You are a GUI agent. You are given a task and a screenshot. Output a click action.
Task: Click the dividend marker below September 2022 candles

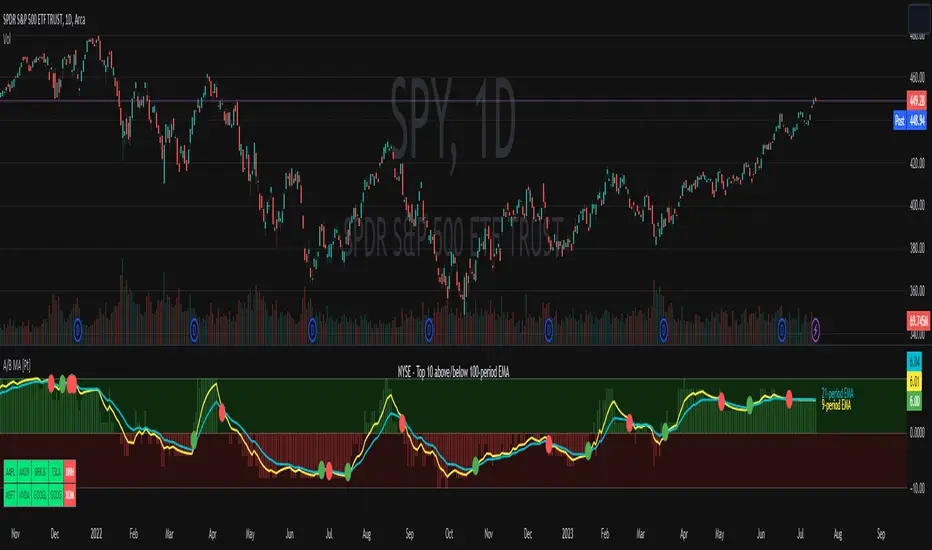[429, 329]
